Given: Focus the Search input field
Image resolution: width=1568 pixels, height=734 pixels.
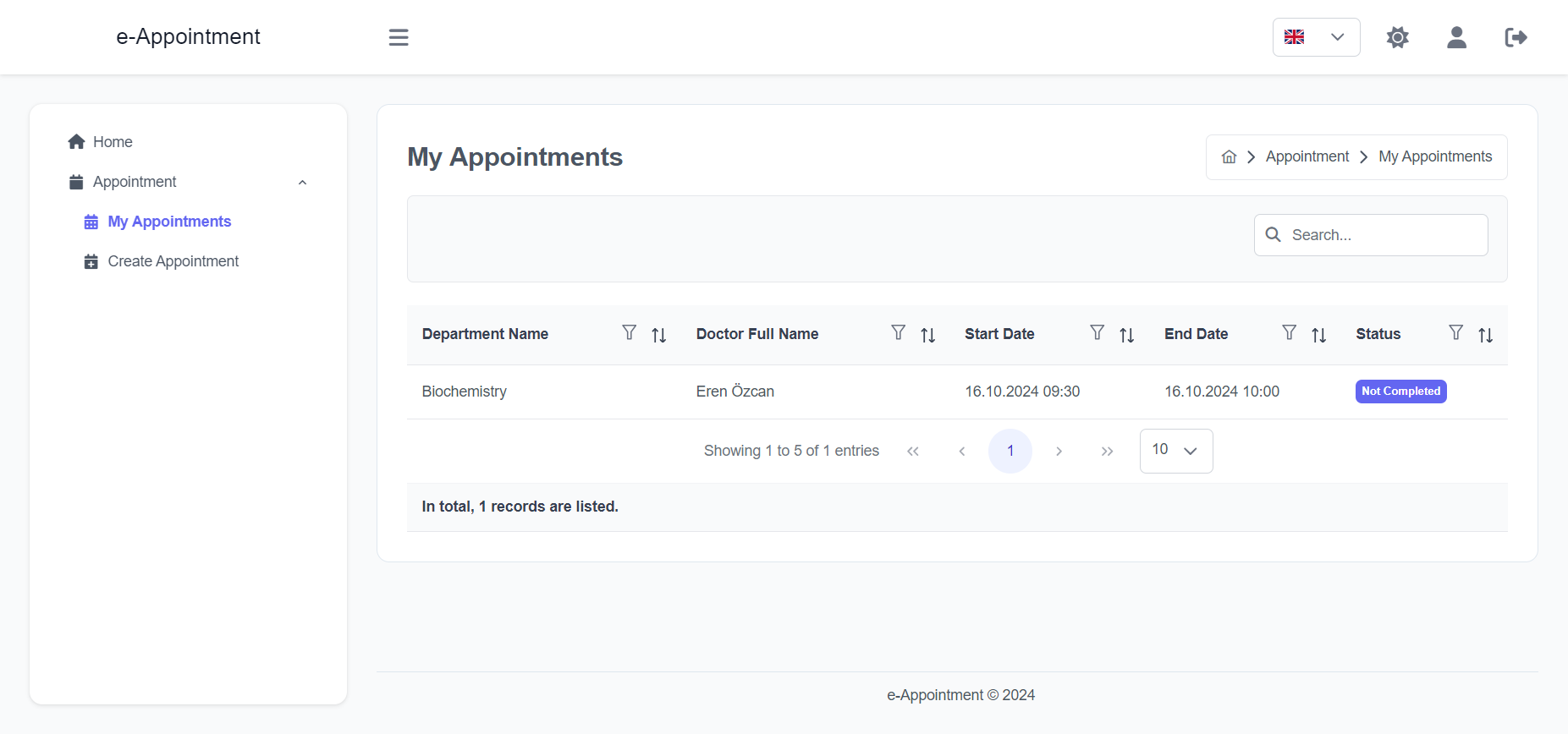Looking at the screenshot, I should click(1371, 235).
